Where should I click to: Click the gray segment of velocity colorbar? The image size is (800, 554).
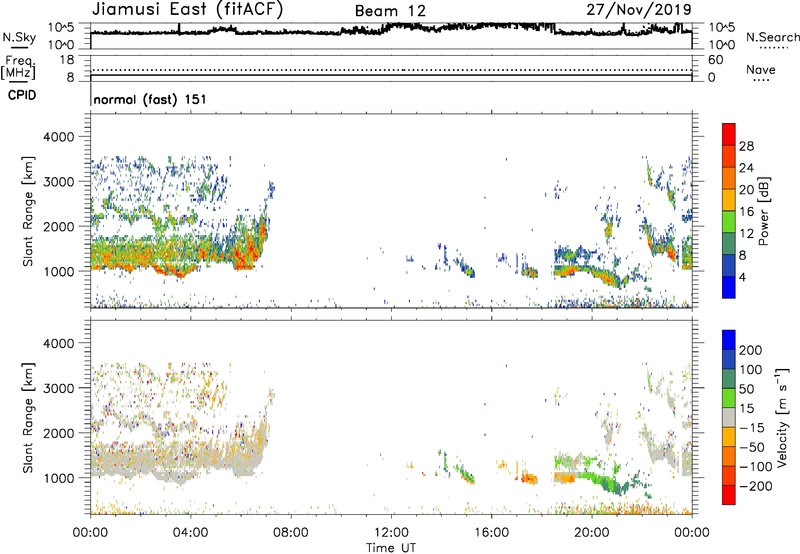coord(729,417)
